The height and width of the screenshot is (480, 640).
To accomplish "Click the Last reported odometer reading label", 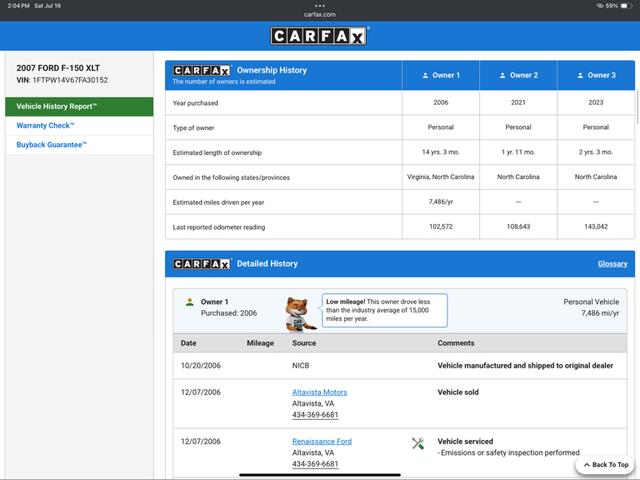I will (x=219, y=227).
